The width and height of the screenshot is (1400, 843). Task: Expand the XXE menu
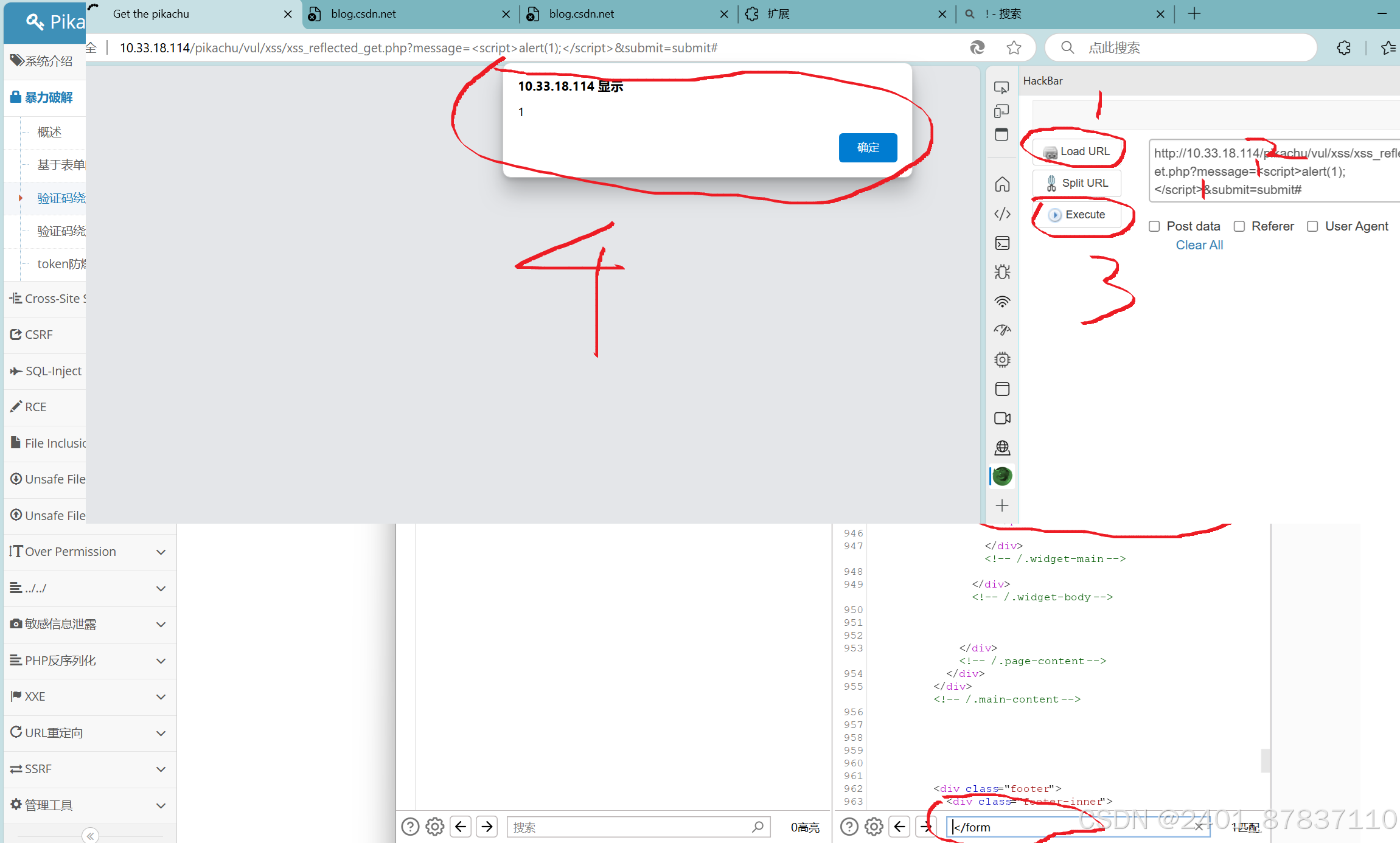pyautogui.click(x=90, y=696)
